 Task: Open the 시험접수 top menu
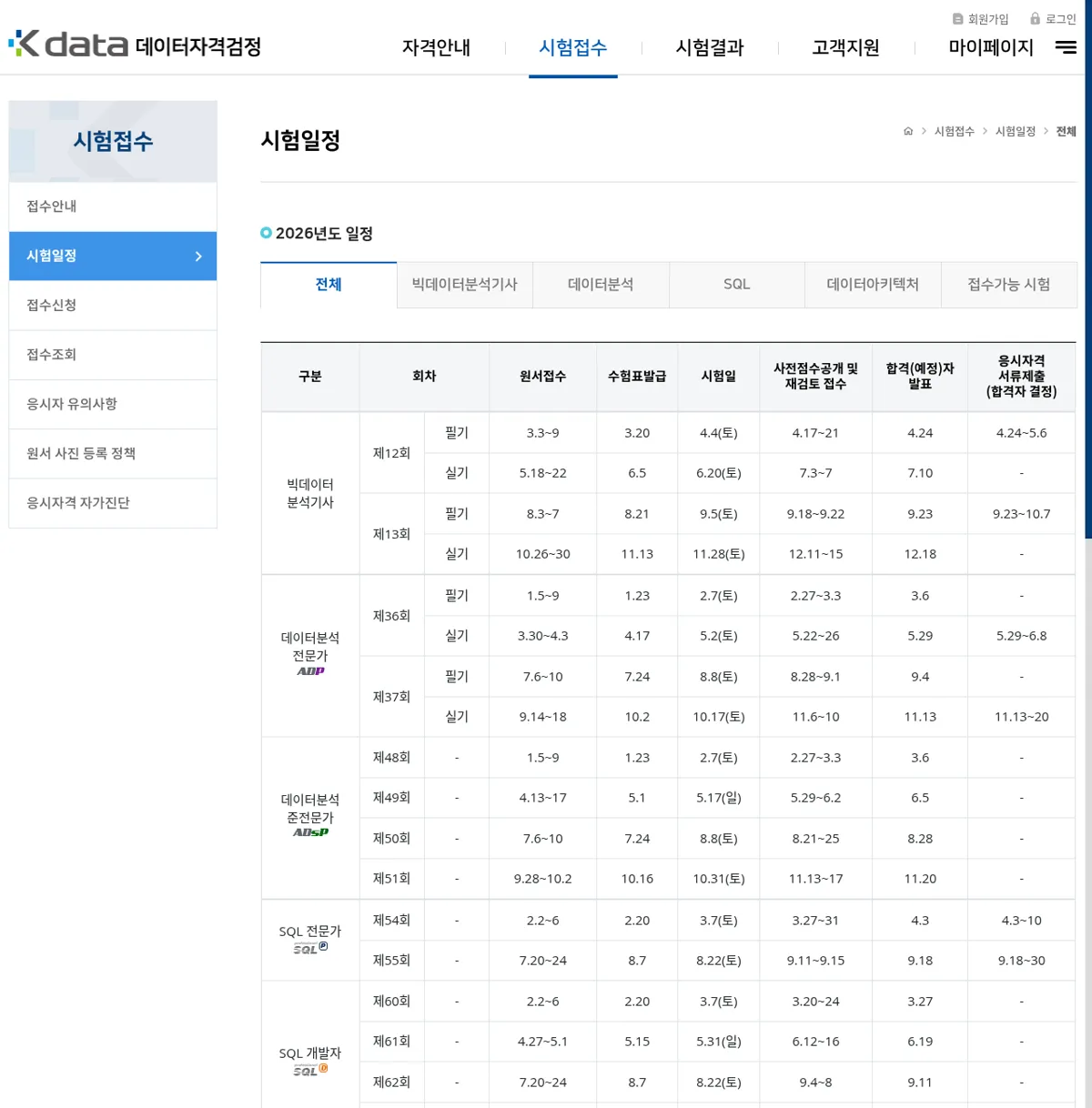(572, 47)
